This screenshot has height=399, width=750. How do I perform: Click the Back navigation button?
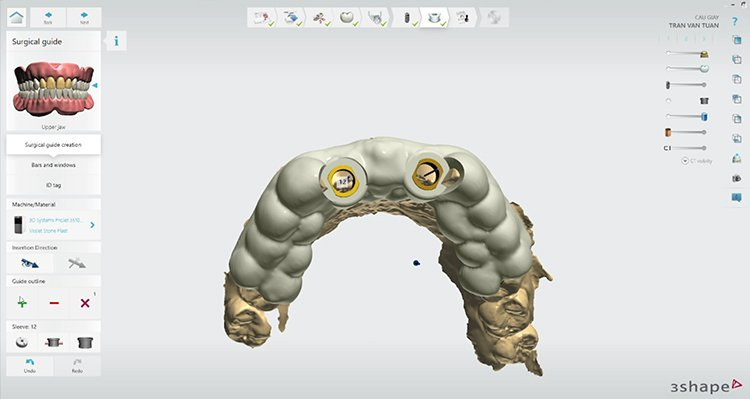[48, 18]
